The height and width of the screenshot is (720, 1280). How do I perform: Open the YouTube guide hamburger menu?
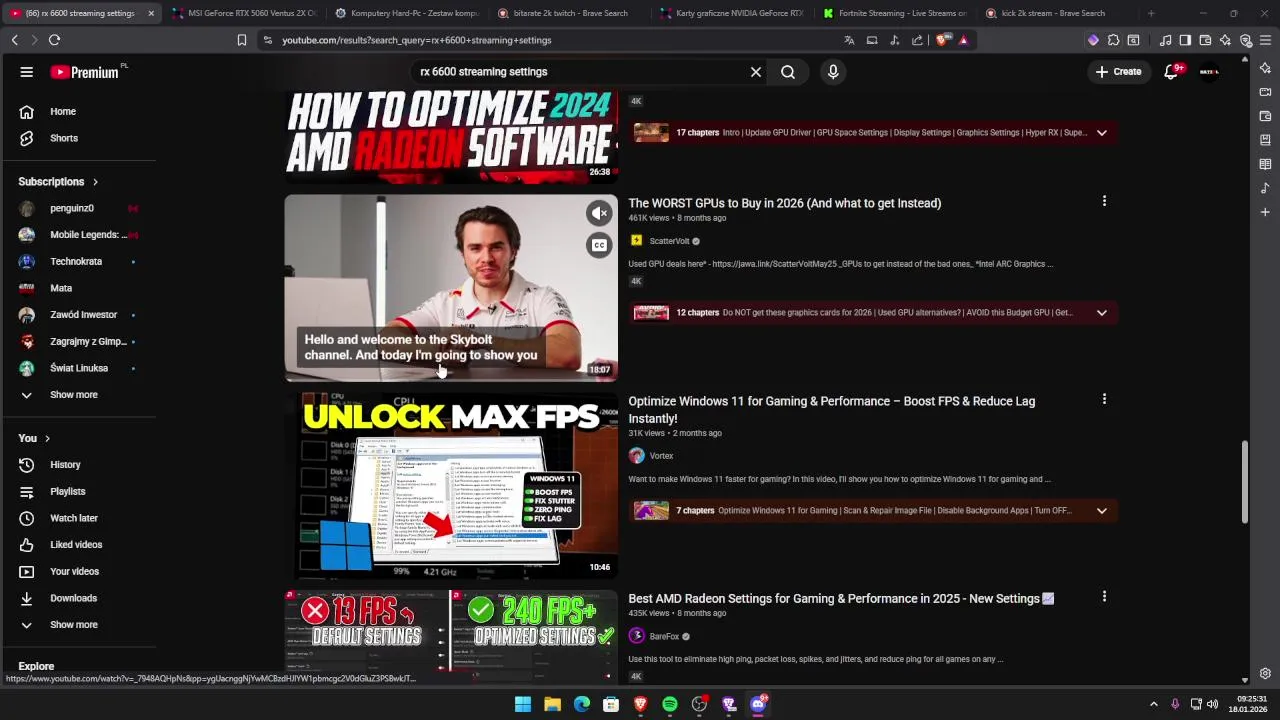click(27, 72)
